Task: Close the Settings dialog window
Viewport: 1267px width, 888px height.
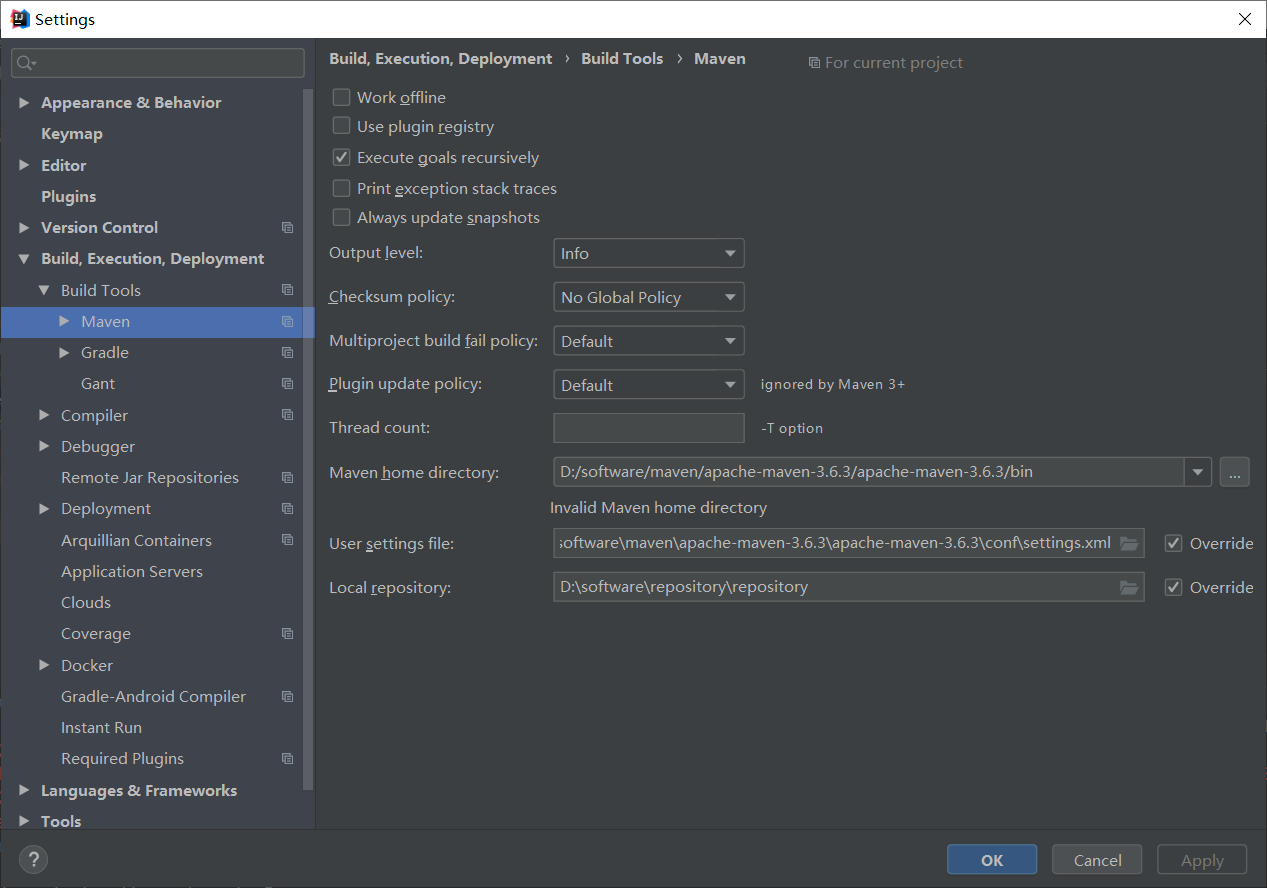Action: [x=1245, y=19]
